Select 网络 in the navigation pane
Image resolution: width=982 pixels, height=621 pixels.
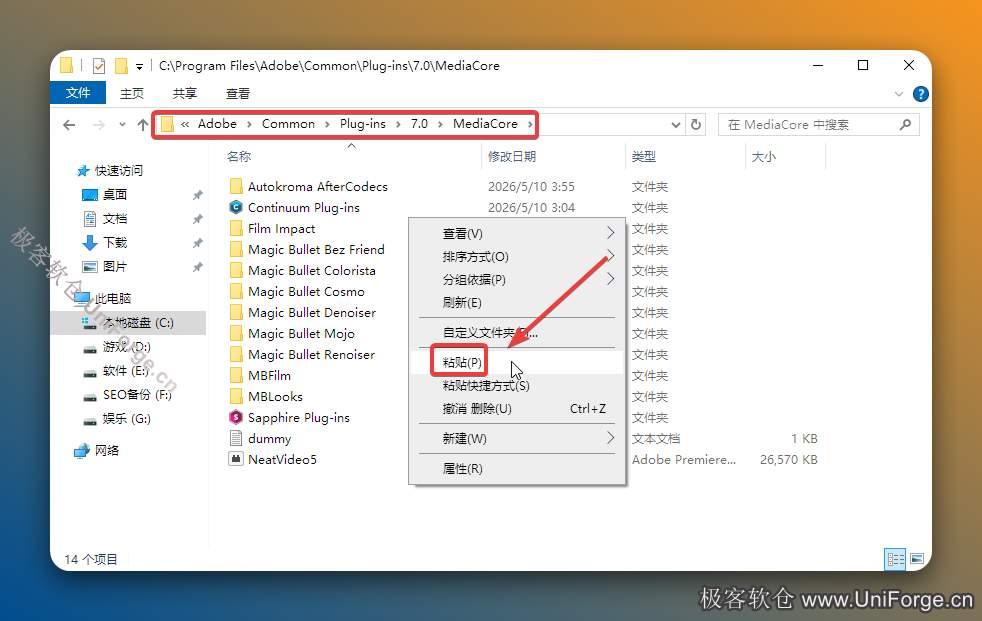(106, 450)
